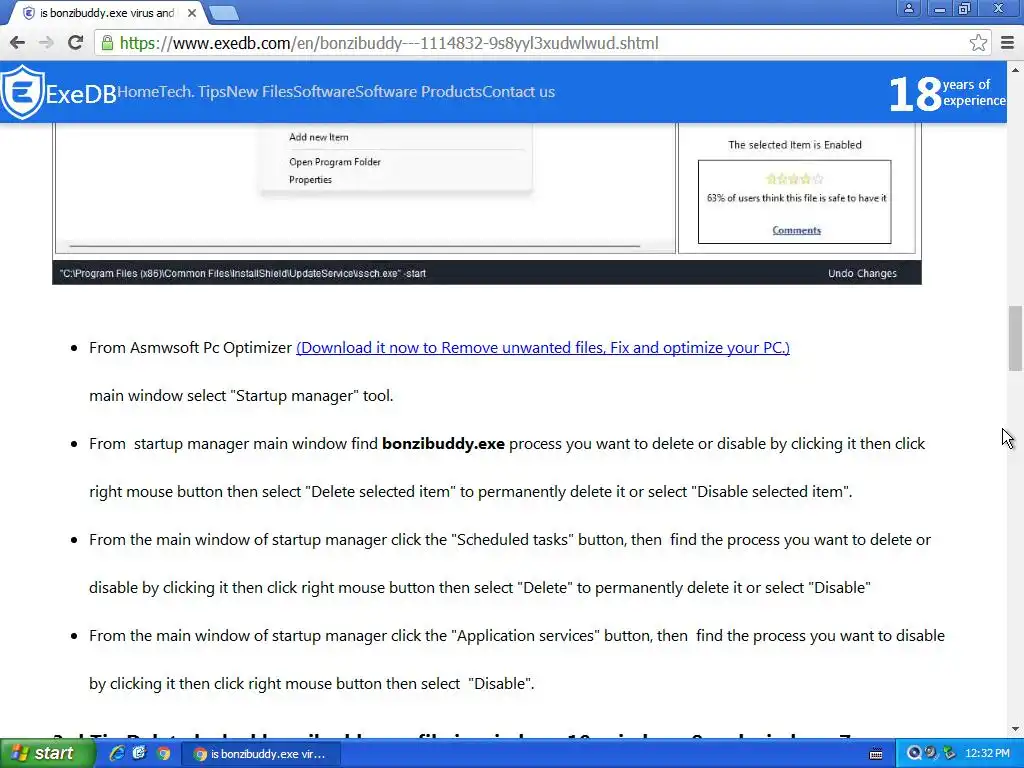
Task: Select the Chrome window taskbar button
Action: [261, 754]
